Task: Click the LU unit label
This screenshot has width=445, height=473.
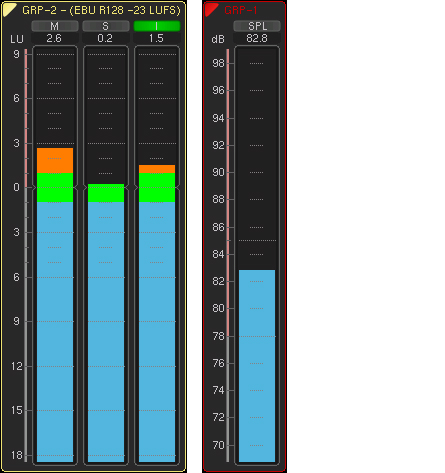Action: point(17,39)
